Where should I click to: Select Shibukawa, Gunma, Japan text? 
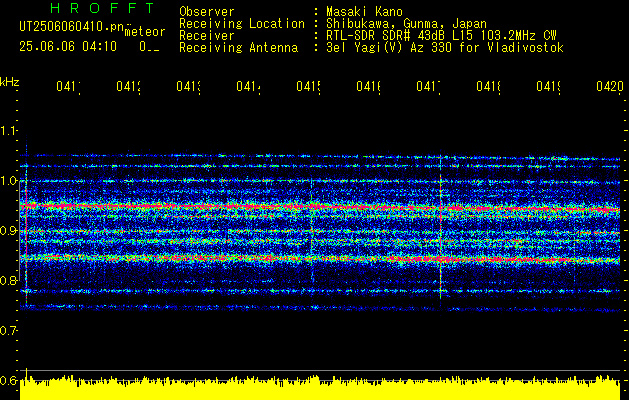[406, 23]
